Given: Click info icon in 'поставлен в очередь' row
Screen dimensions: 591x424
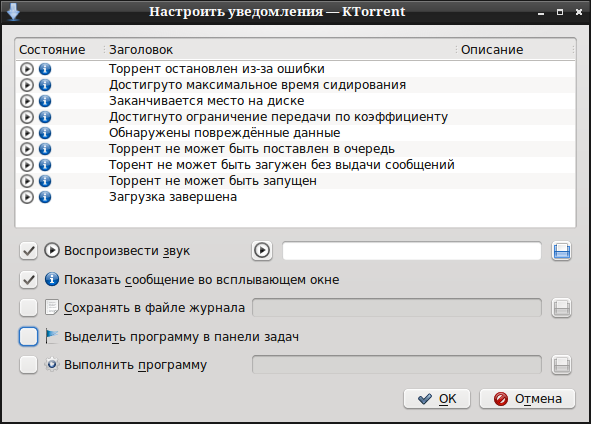Looking at the screenshot, I should [x=45, y=149].
